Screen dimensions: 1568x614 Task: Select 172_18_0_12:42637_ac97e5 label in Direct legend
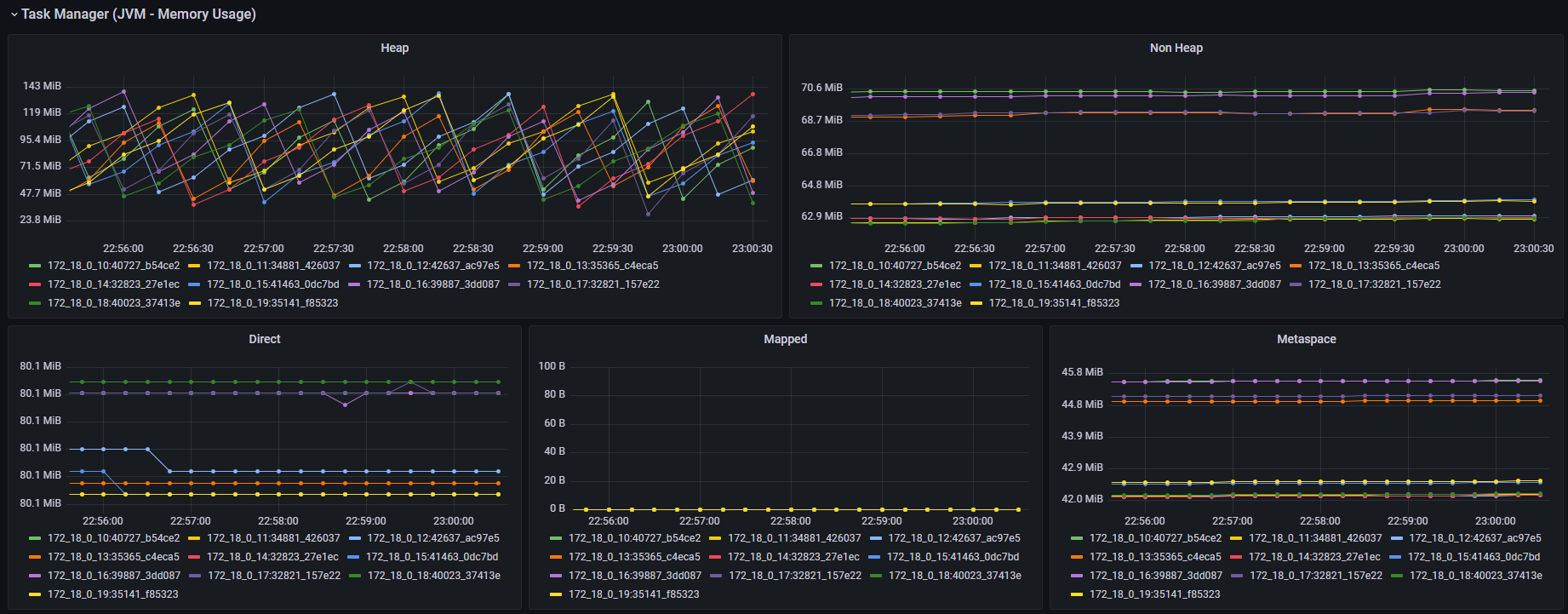click(433, 538)
